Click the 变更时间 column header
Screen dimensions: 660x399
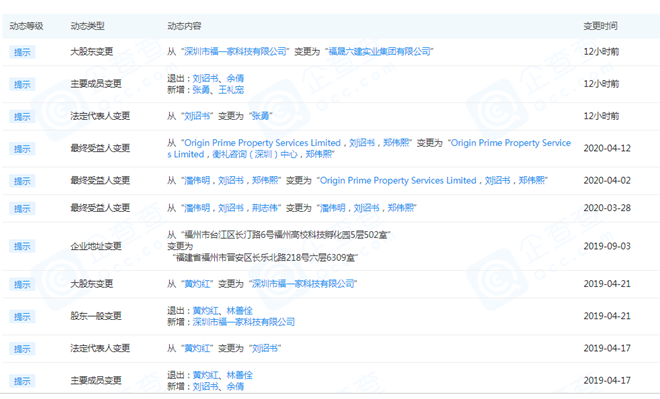(600, 26)
